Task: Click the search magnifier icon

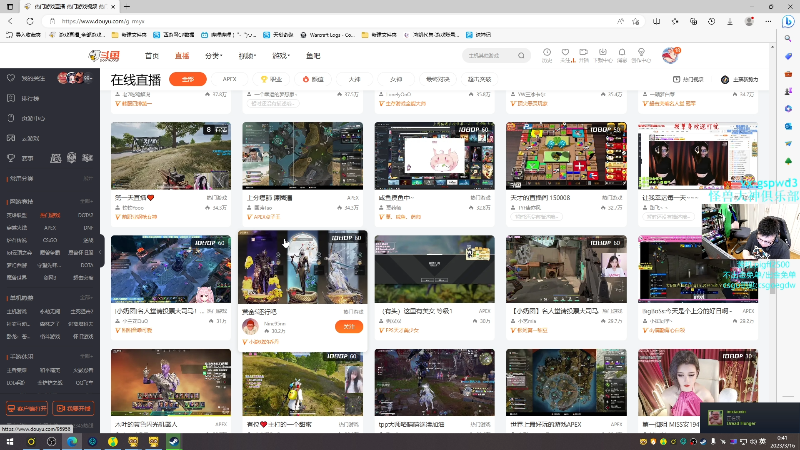Action: pyautogui.click(x=521, y=55)
